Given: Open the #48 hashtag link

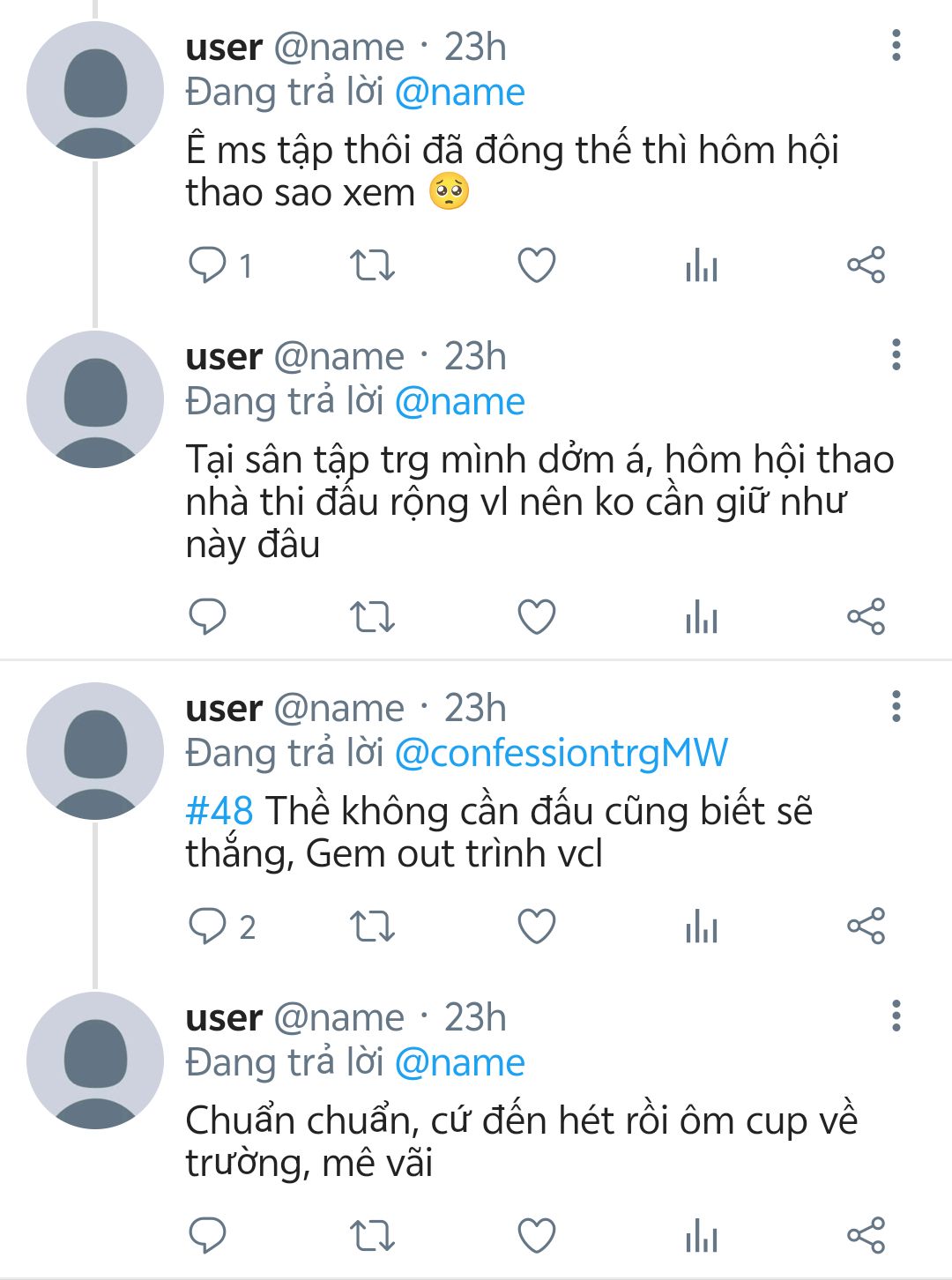Looking at the screenshot, I should point(219,811).
